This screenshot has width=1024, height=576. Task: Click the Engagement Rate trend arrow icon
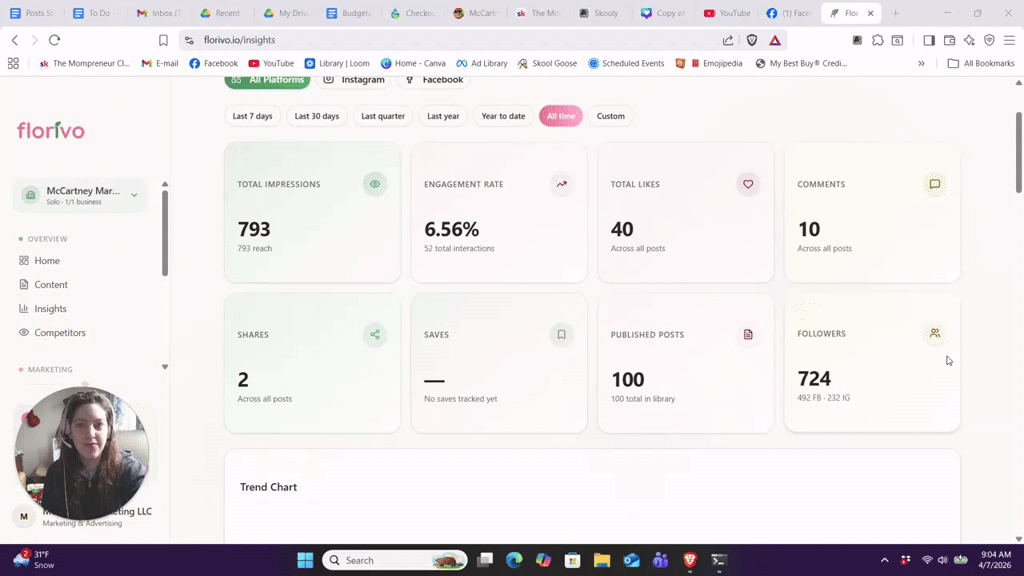click(562, 184)
